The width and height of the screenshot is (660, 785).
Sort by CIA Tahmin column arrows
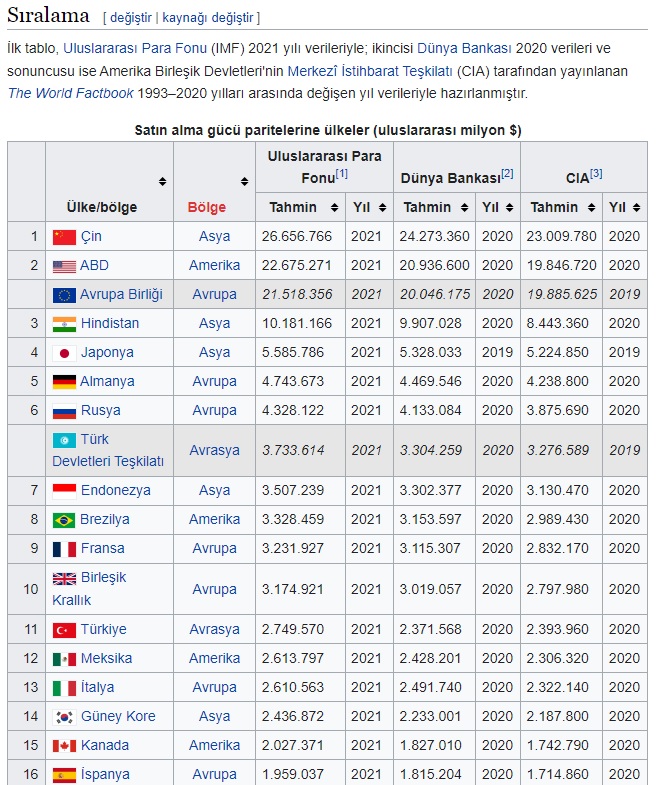pos(592,208)
